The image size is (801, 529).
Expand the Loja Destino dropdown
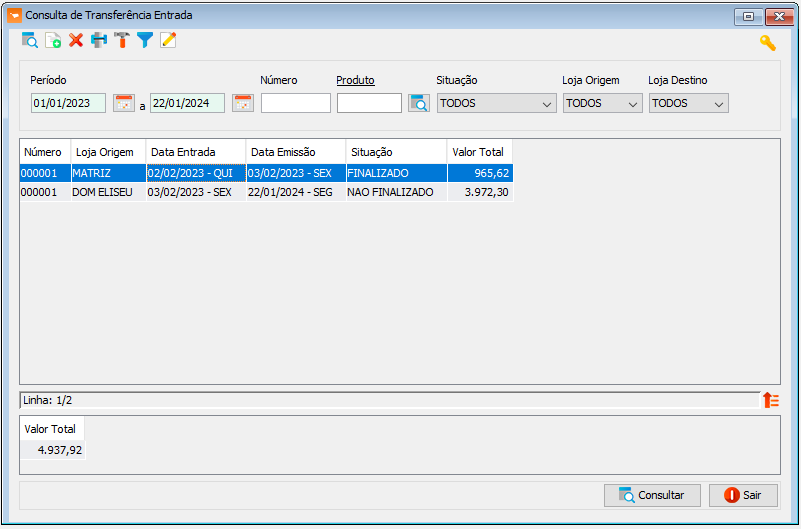point(689,103)
